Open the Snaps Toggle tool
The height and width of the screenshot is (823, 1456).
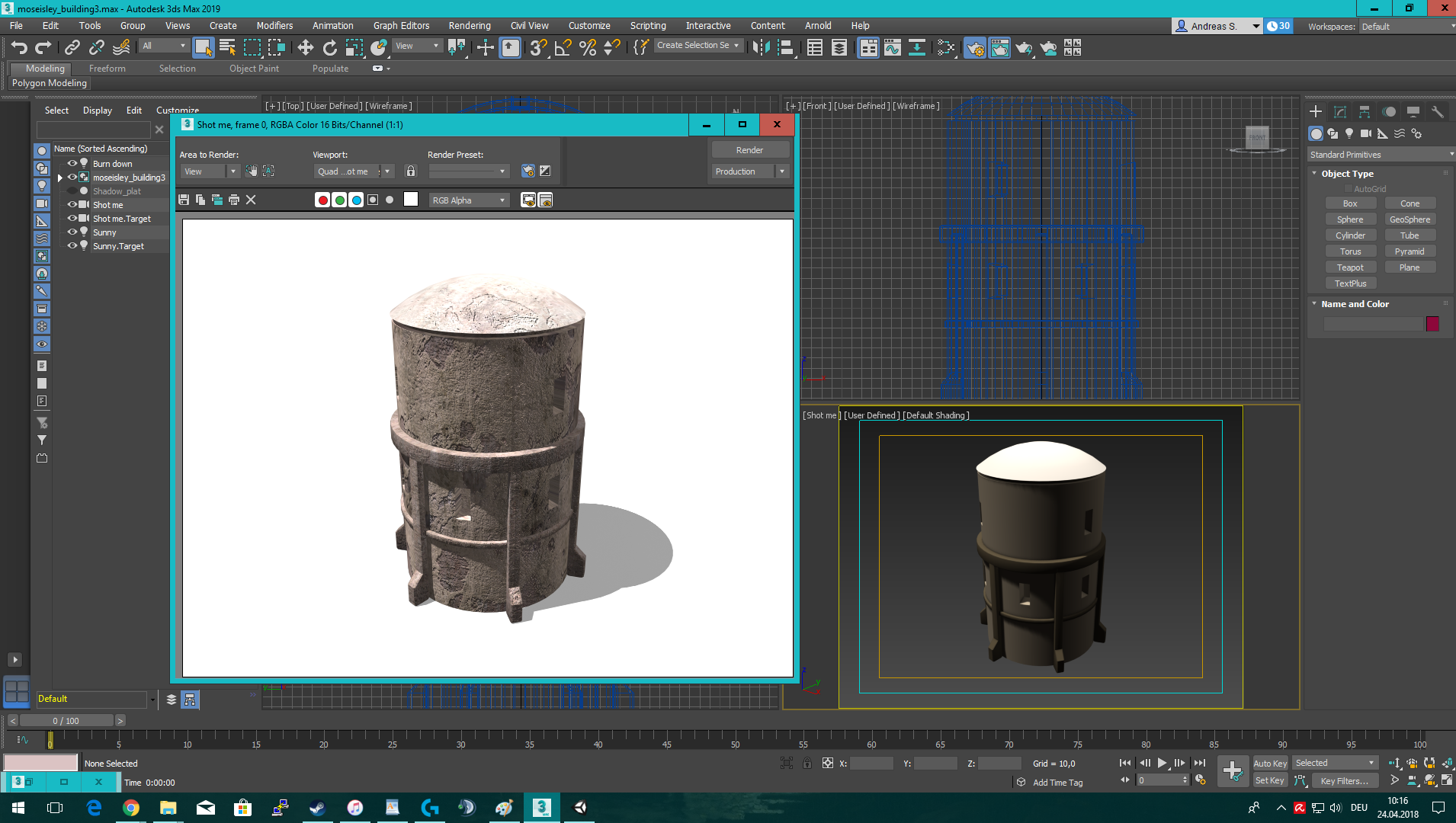539,47
